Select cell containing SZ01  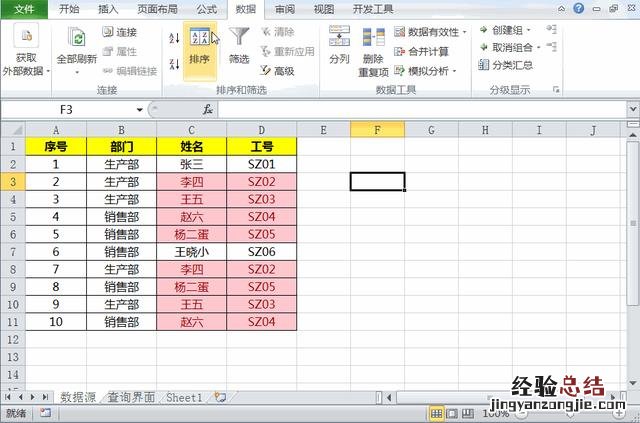coord(262,164)
